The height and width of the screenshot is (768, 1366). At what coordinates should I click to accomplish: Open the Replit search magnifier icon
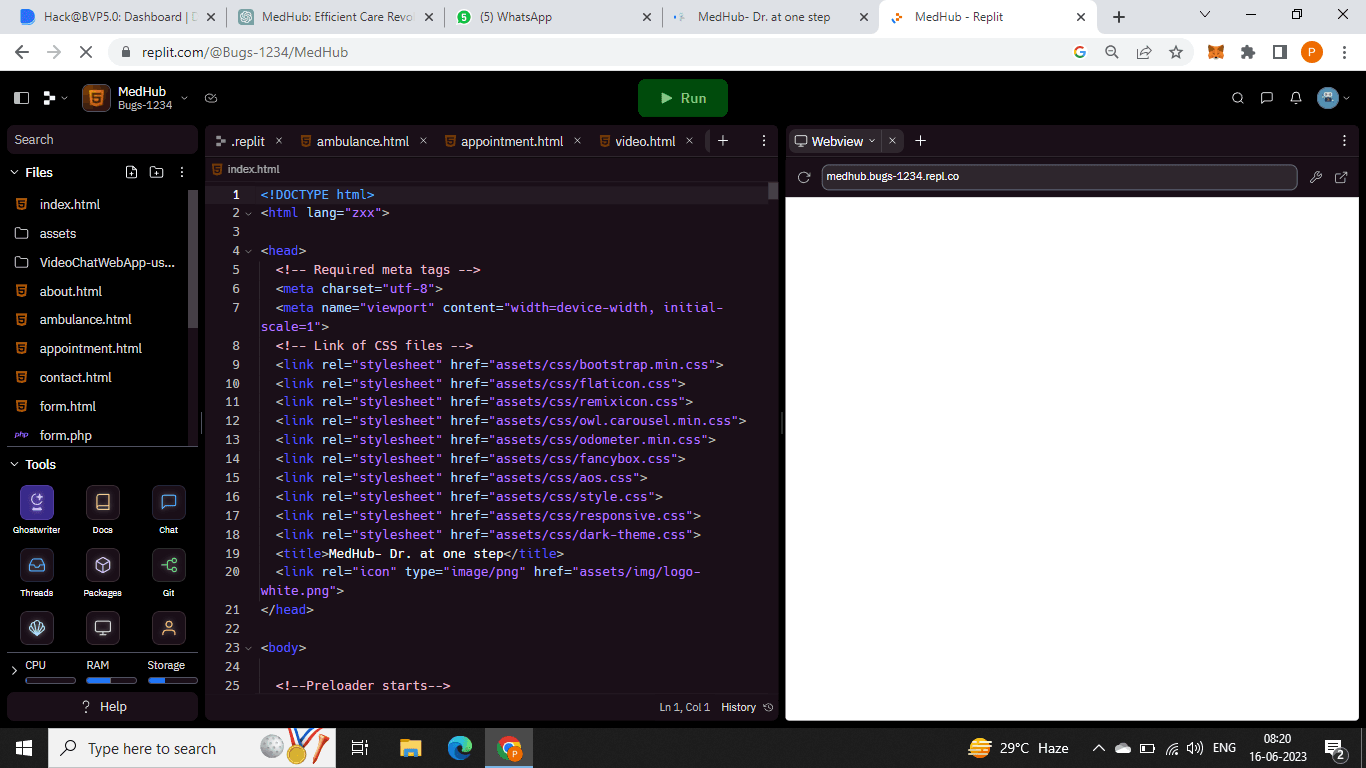1238,98
